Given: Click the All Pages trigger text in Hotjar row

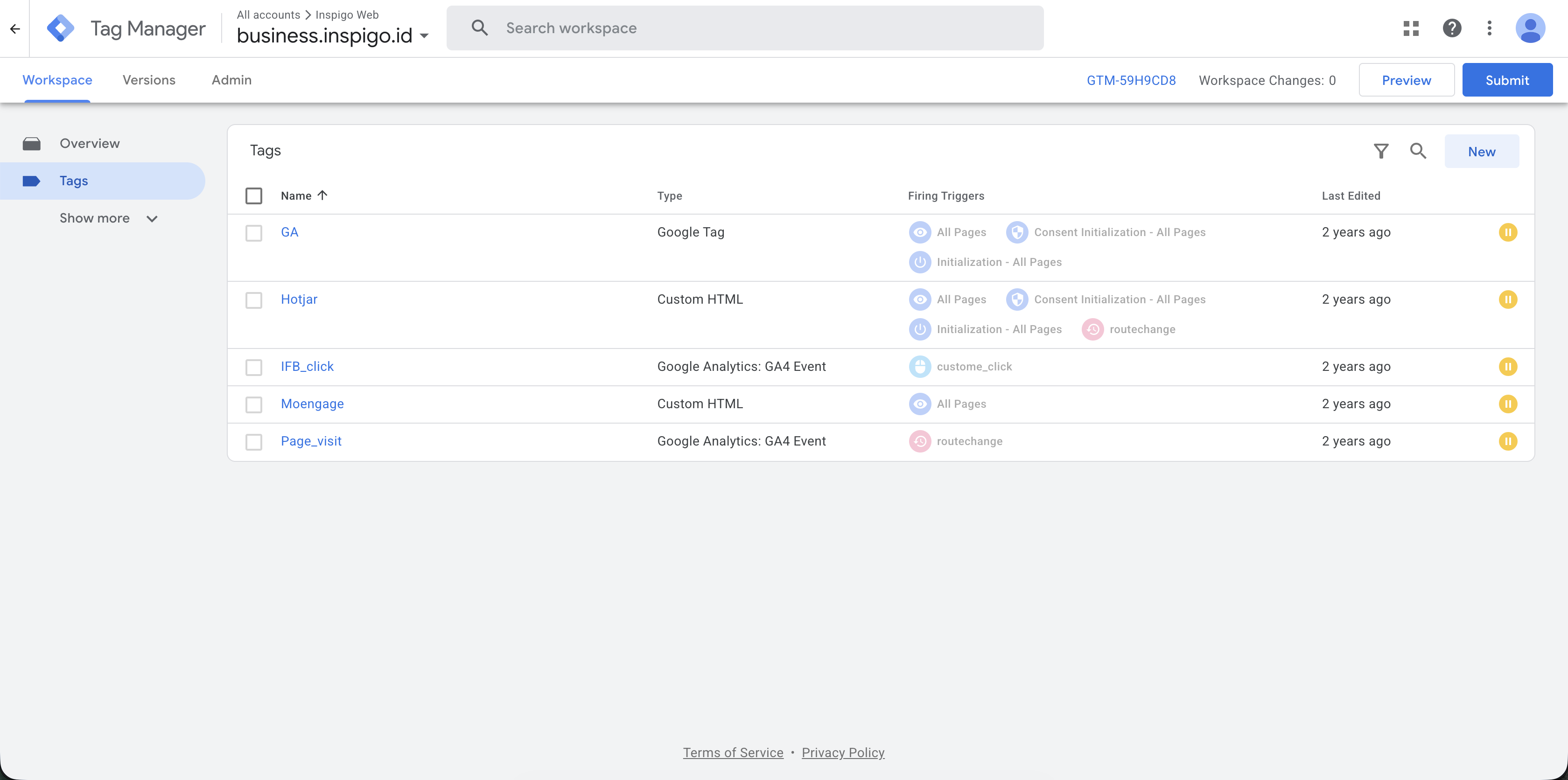Looking at the screenshot, I should point(961,299).
